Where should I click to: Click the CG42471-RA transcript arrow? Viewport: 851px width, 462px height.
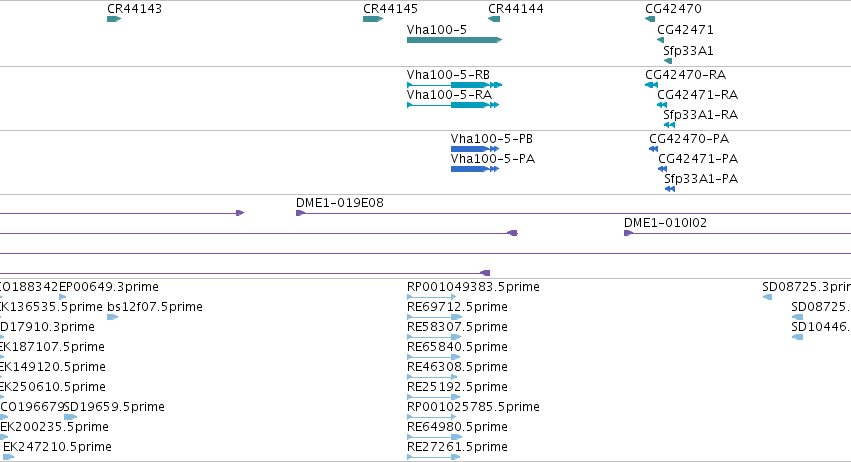(x=662, y=105)
